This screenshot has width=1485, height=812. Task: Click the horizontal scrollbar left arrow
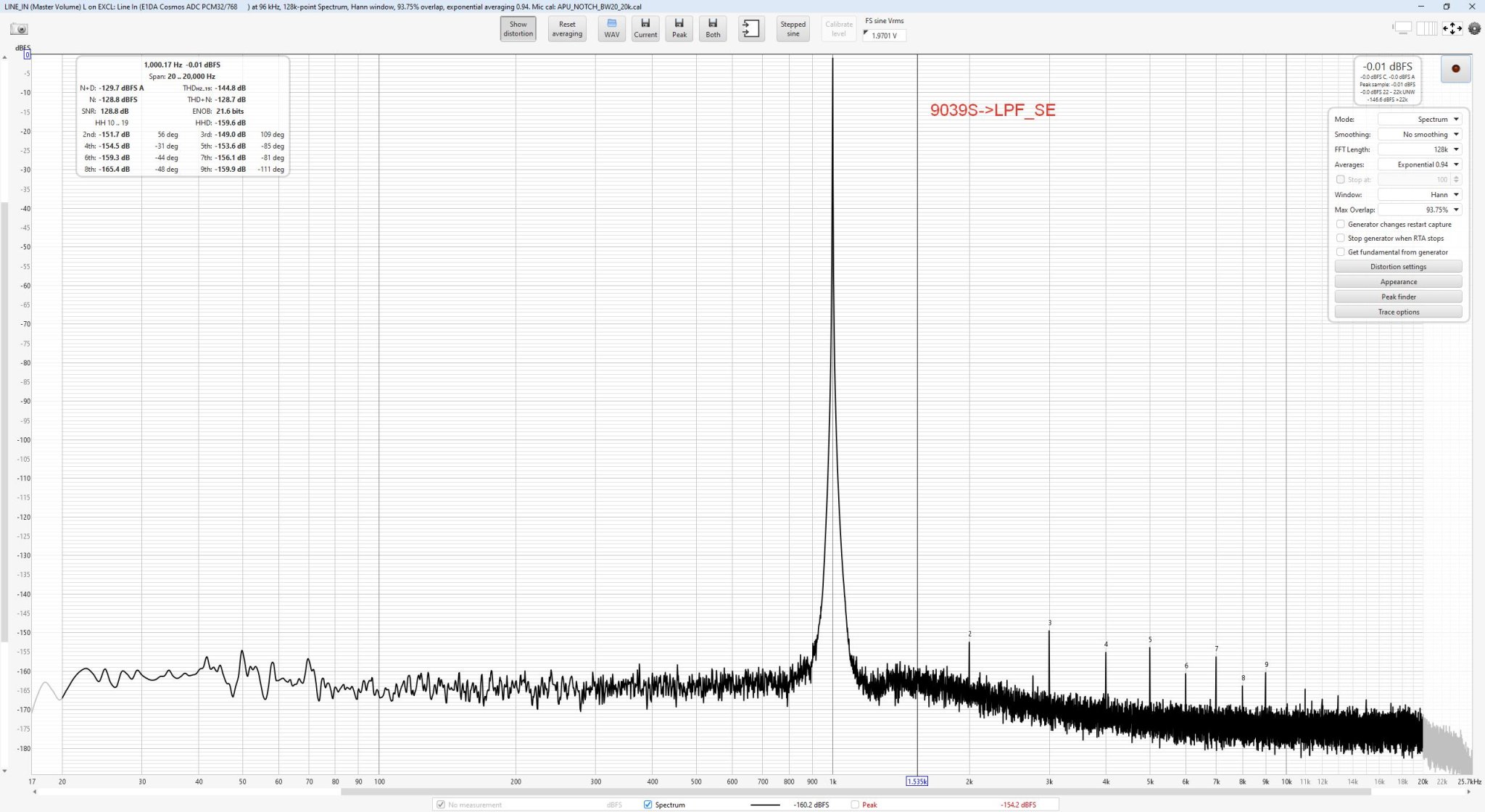pos(35,792)
